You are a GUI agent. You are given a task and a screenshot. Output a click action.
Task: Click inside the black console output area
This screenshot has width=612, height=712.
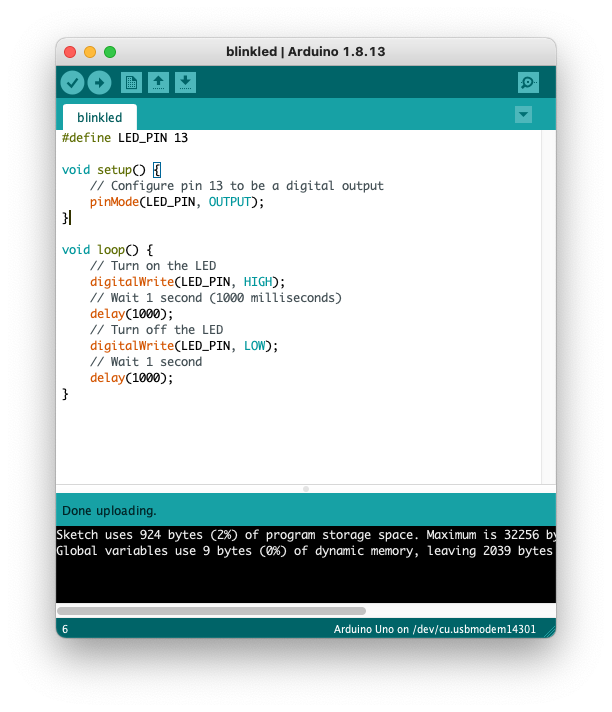pyautogui.click(x=300, y=578)
